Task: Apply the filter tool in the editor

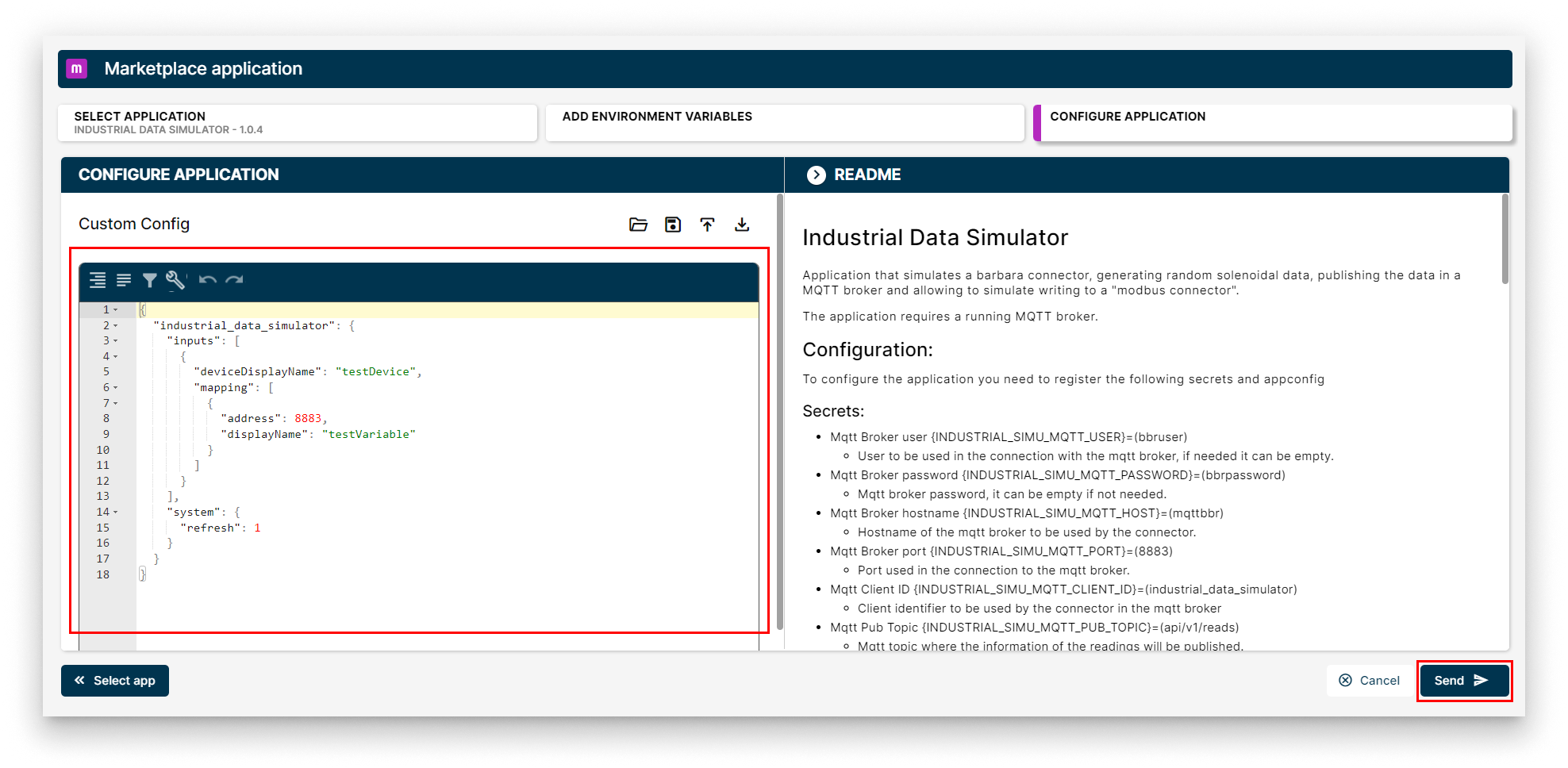Action: click(x=149, y=280)
